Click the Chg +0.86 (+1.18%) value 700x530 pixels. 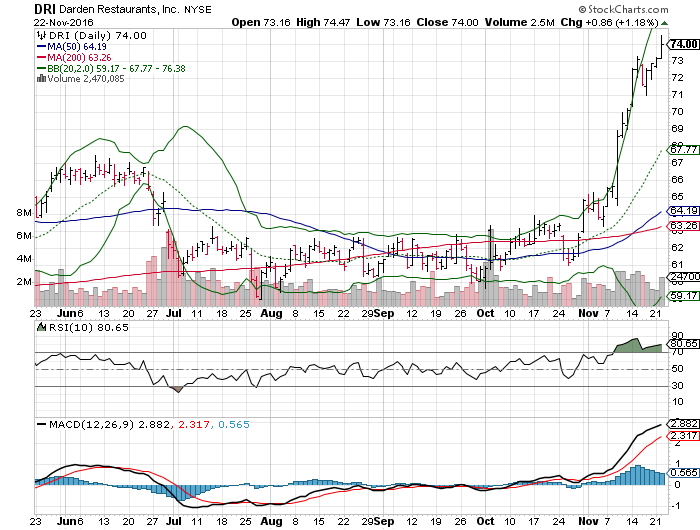[609, 22]
